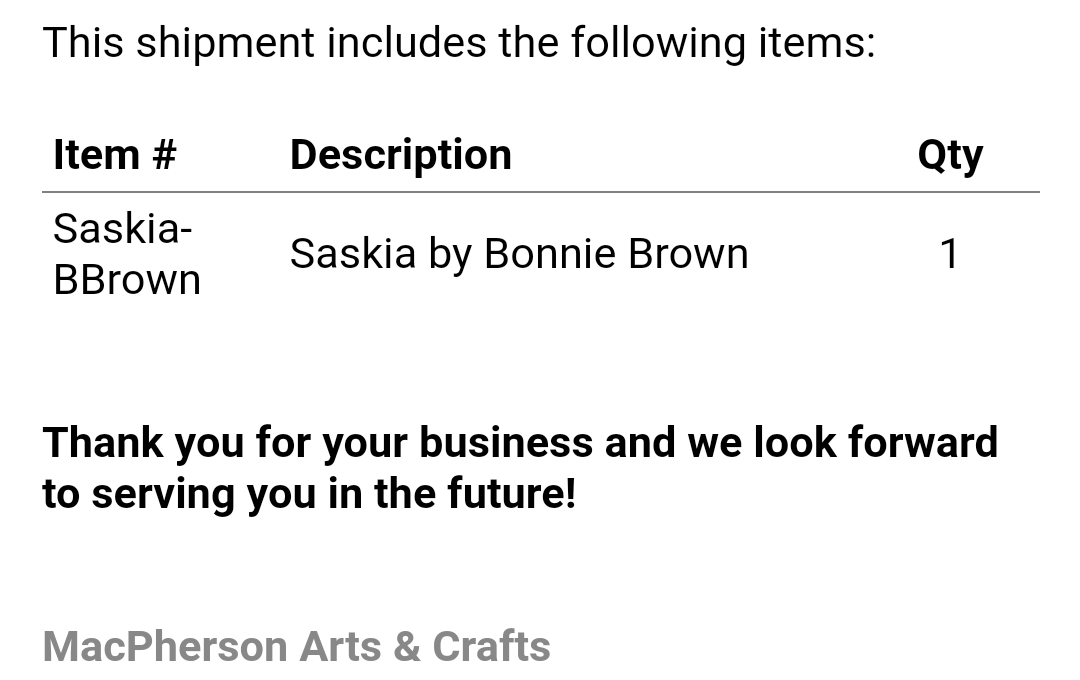The image size is (1080, 680).
Task: Click the word "future!" in the closing message
Action: 512,494
